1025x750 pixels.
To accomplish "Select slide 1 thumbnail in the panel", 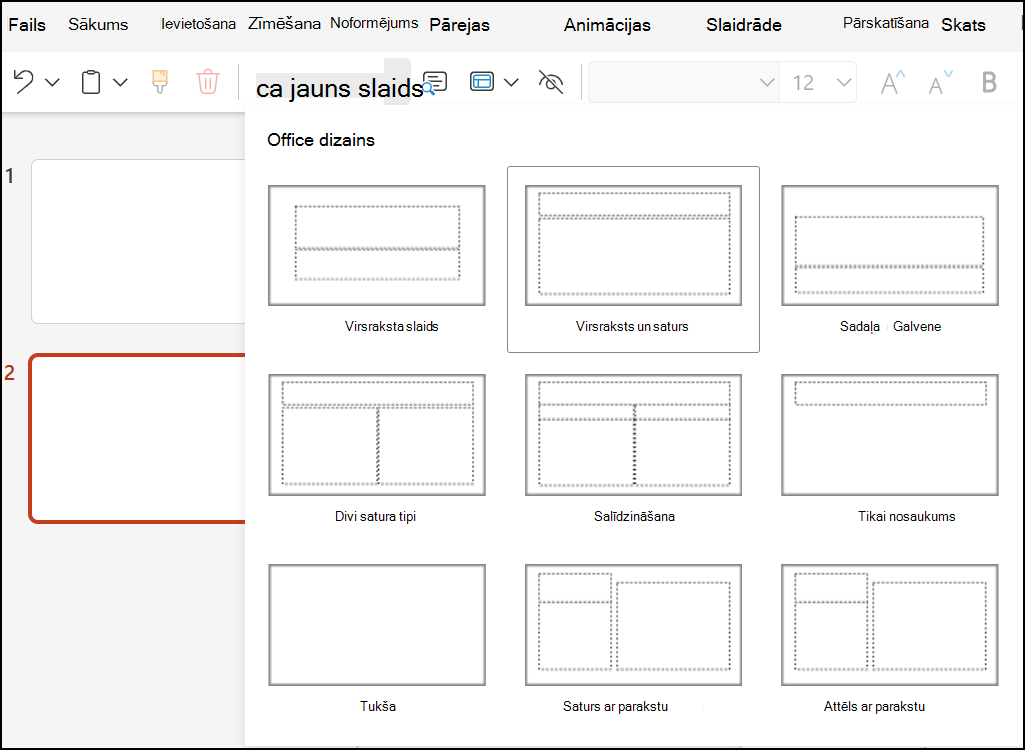I will tap(138, 241).
